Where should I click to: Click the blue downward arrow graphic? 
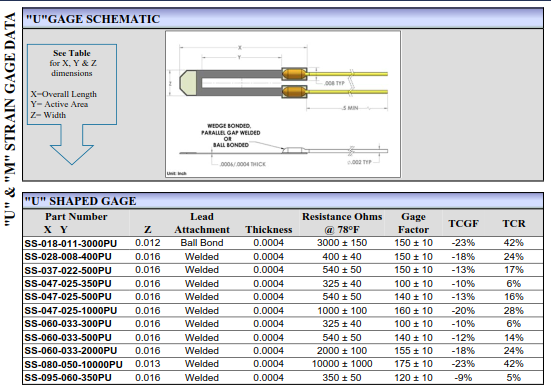point(72,144)
